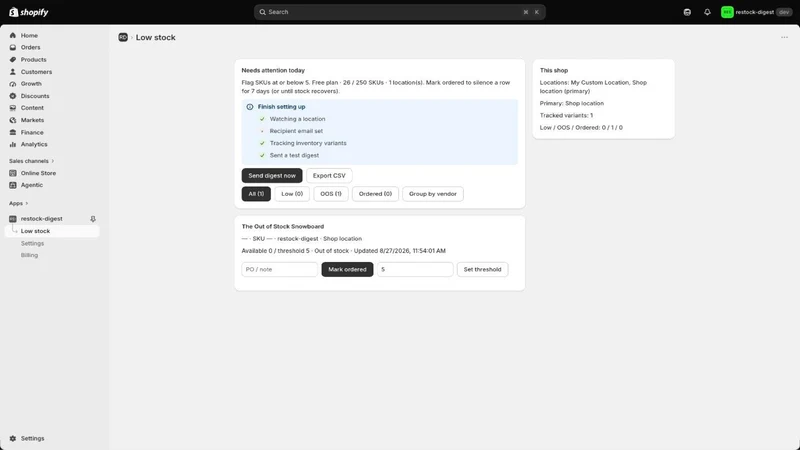Open the Markets globe icon

point(13,120)
